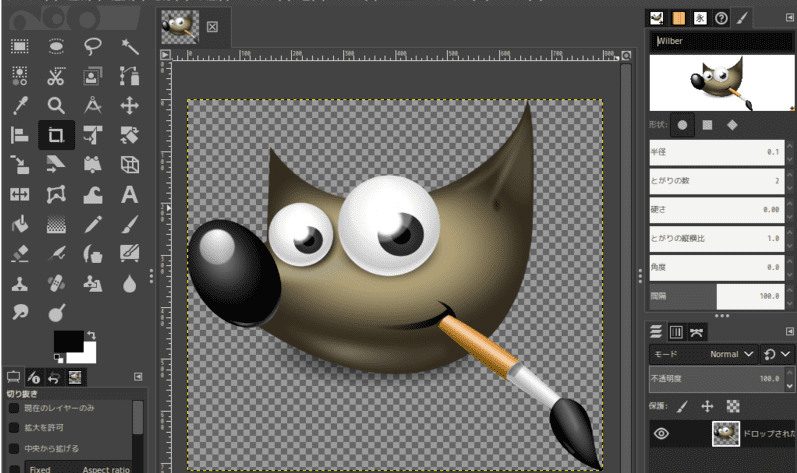Toggle lock alpha channel checkerboard icon

733,406
